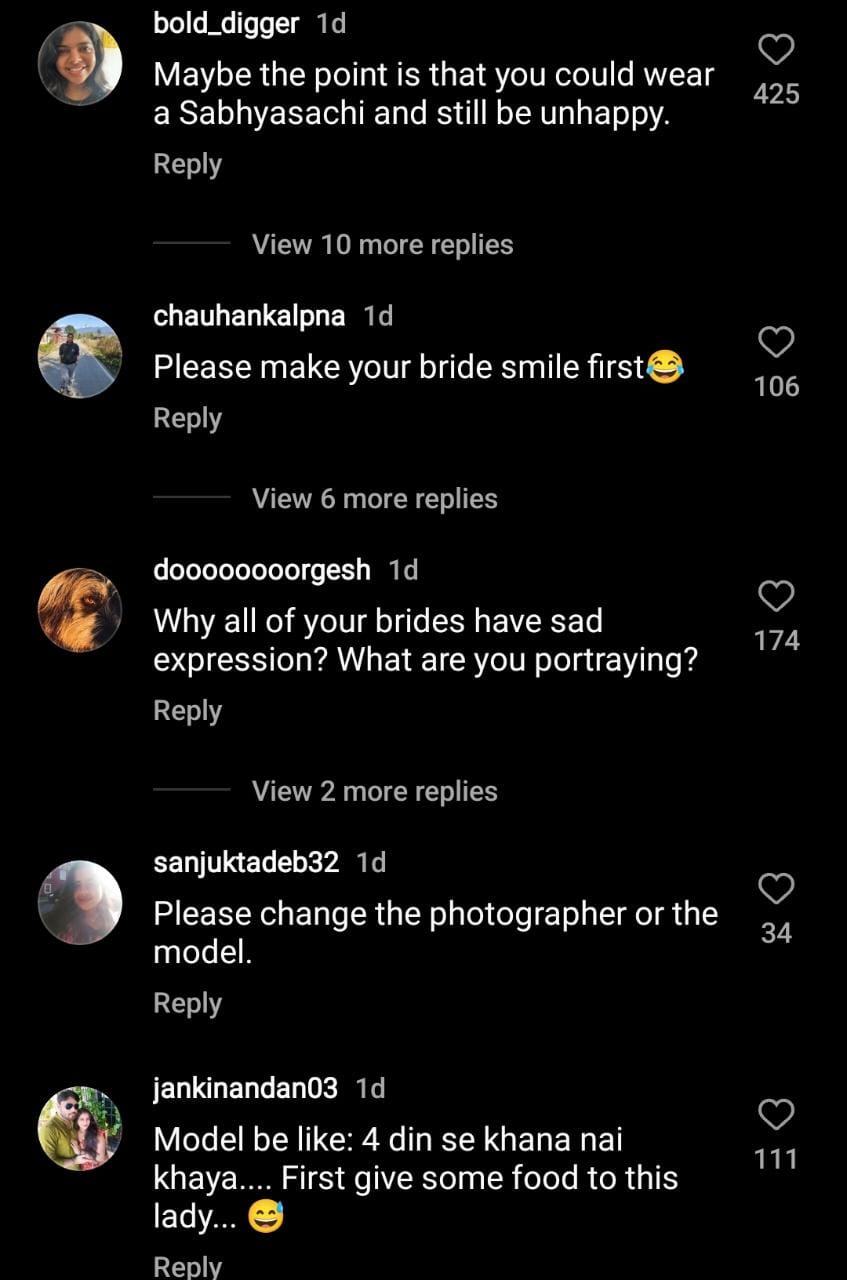847x1280 pixels.
Task: Open sanjuktadeb32 username link
Action: [246, 862]
